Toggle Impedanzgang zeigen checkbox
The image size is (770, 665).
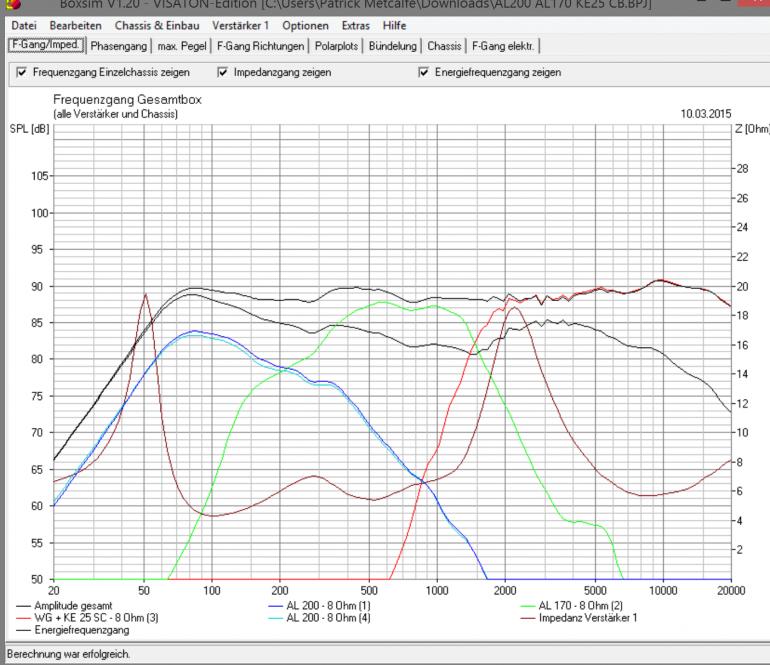click(x=222, y=72)
